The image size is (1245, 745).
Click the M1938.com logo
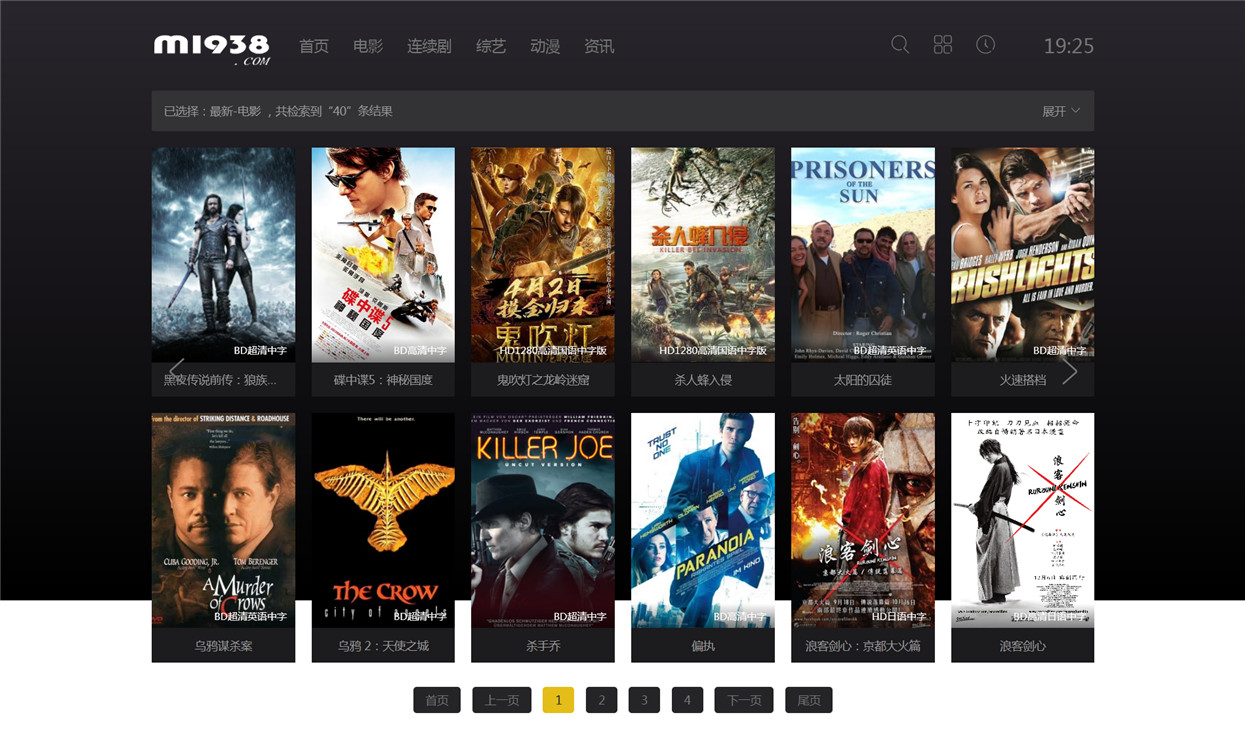click(x=212, y=49)
